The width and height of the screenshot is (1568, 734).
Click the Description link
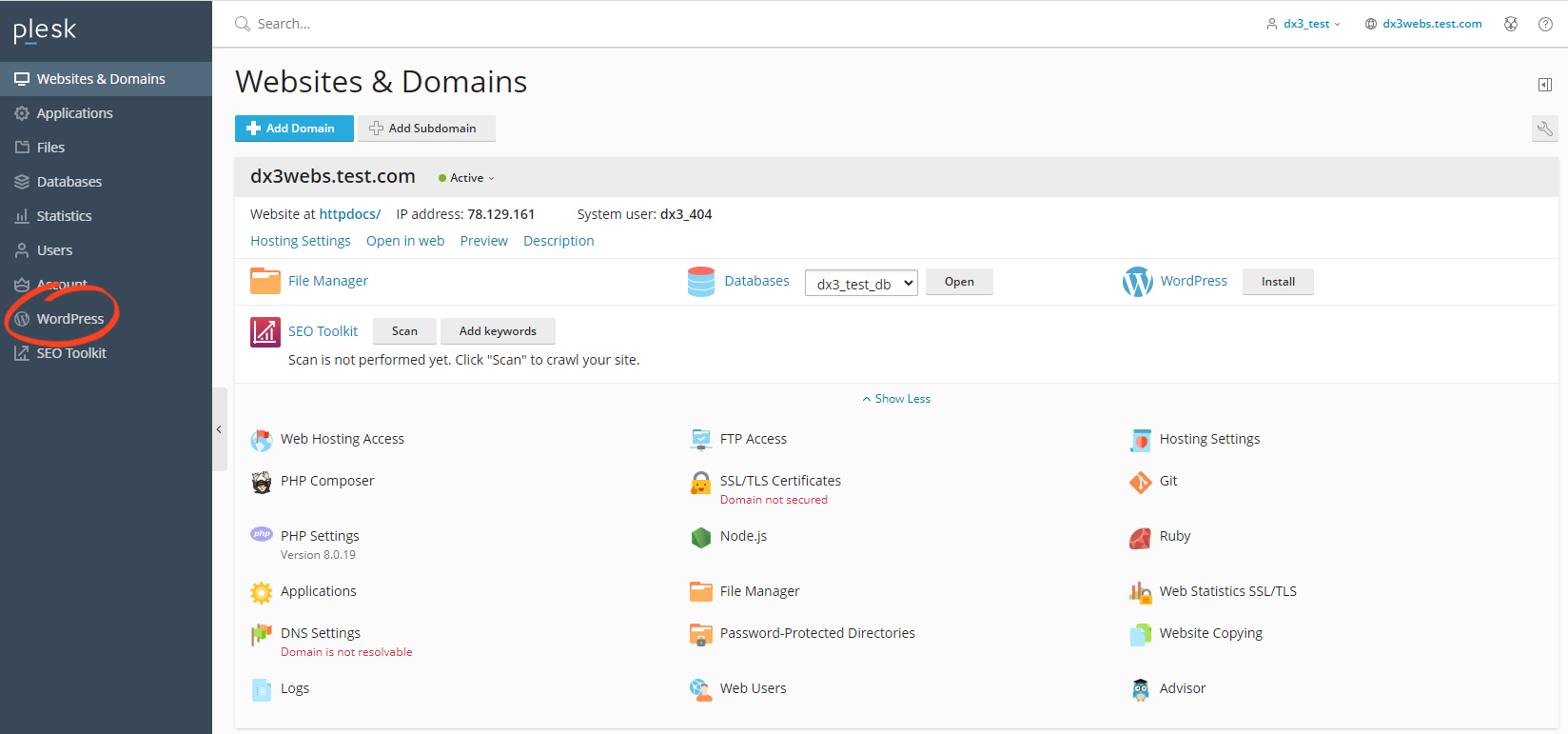click(x=559, y=241)
